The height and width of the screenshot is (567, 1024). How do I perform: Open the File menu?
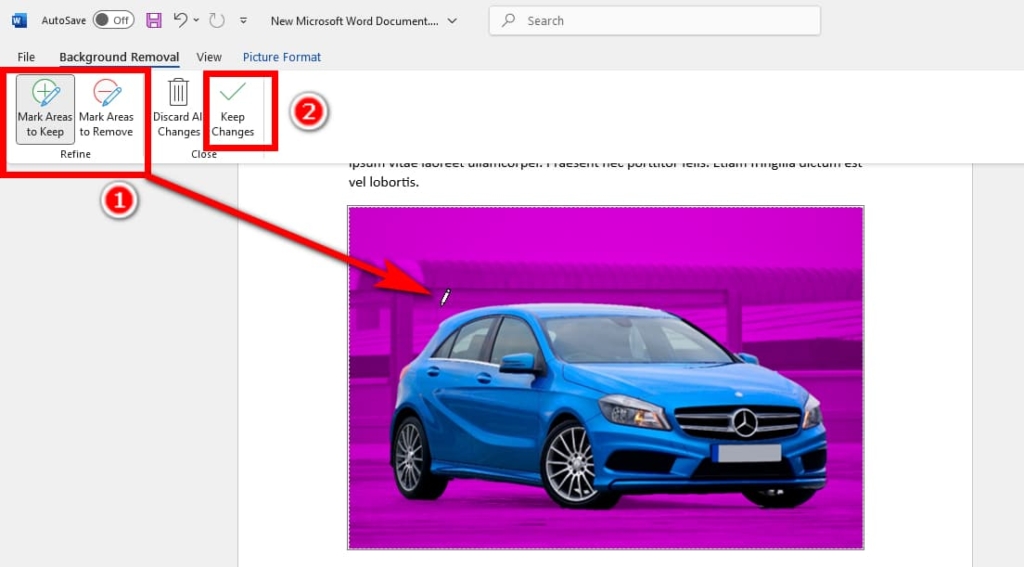tap(26, 57)
